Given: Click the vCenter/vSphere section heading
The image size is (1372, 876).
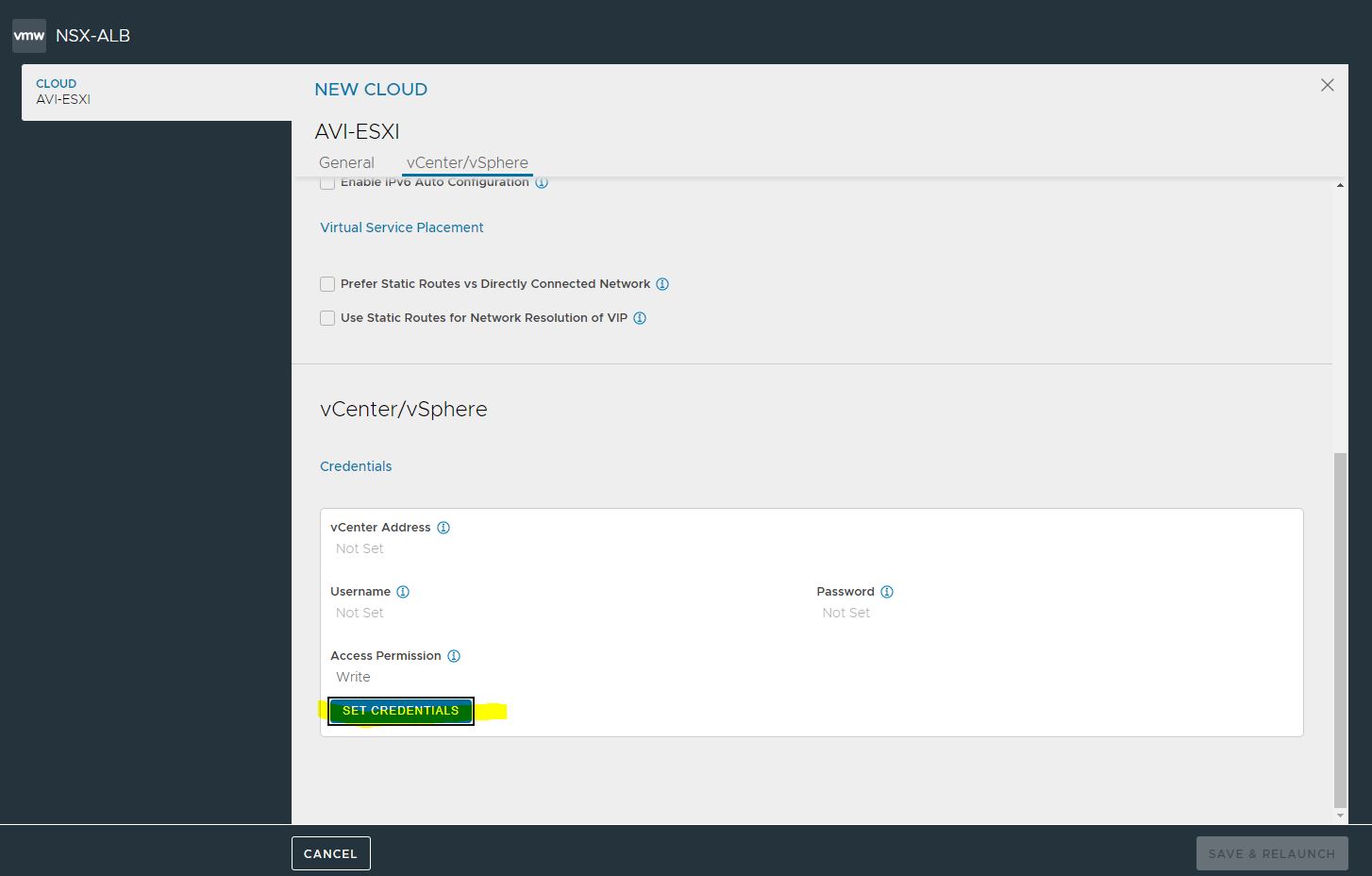Looking at the screenshot, I should (x=404, y=410).
